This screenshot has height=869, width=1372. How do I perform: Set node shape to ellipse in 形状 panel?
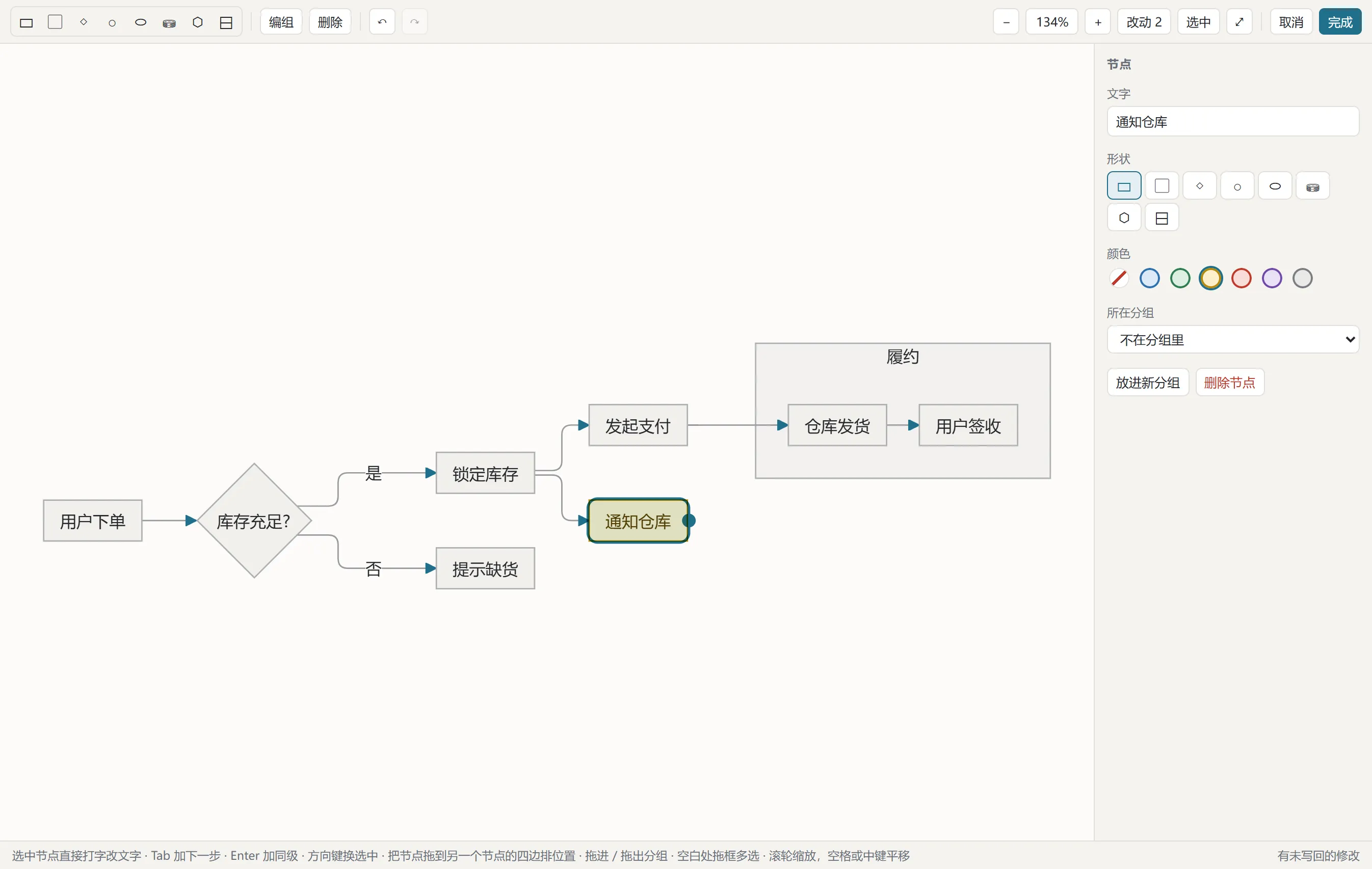(x=1275, y=185)
